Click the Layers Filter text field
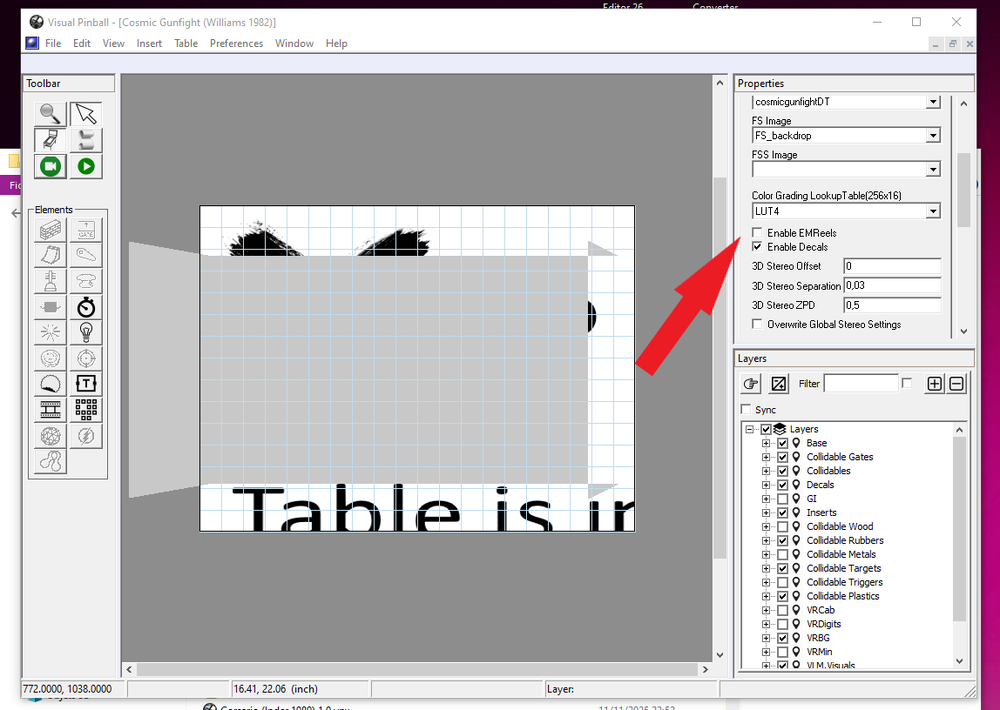 (861, 383)
